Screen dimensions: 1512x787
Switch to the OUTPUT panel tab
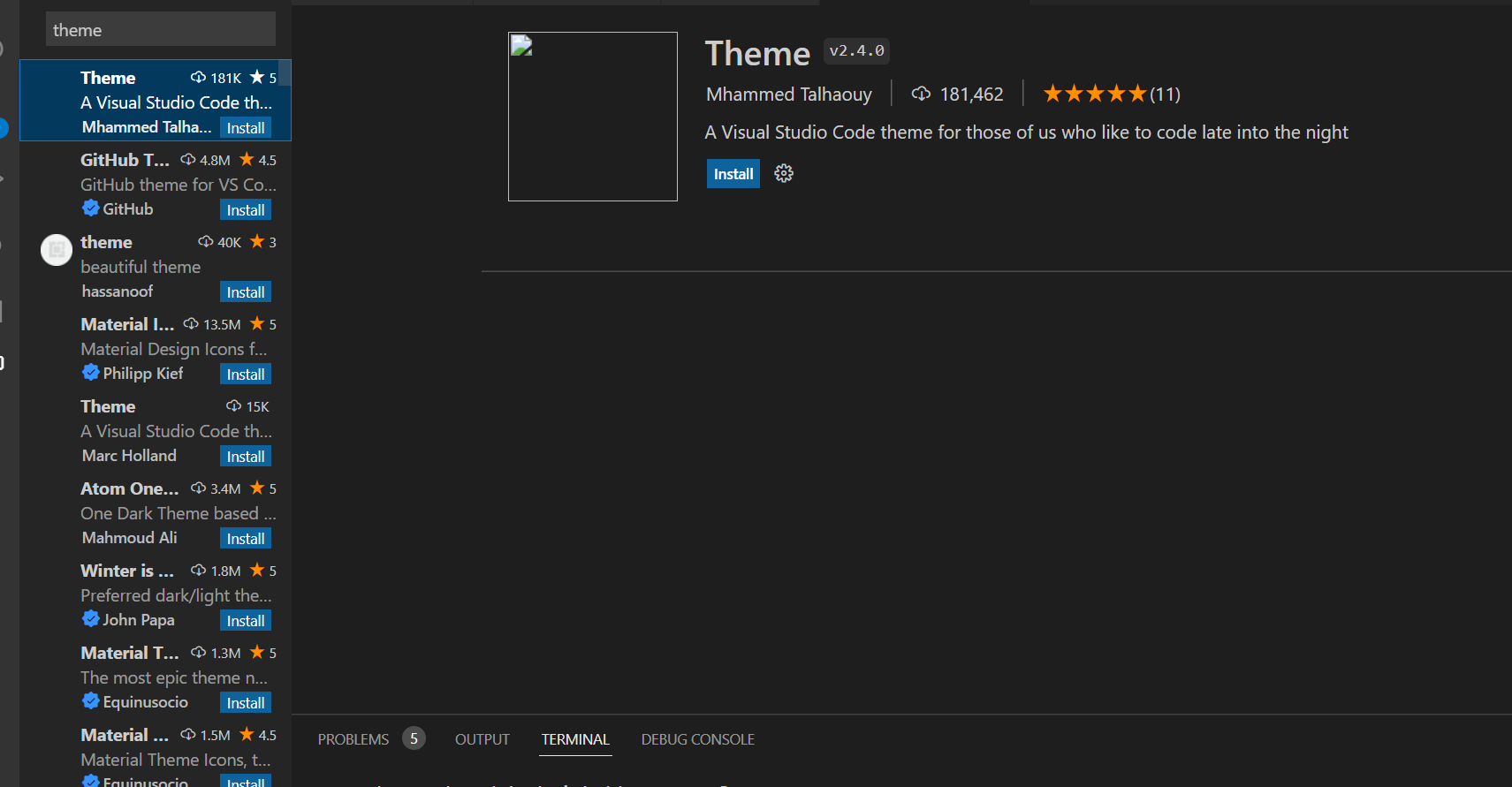coord(482,739)
